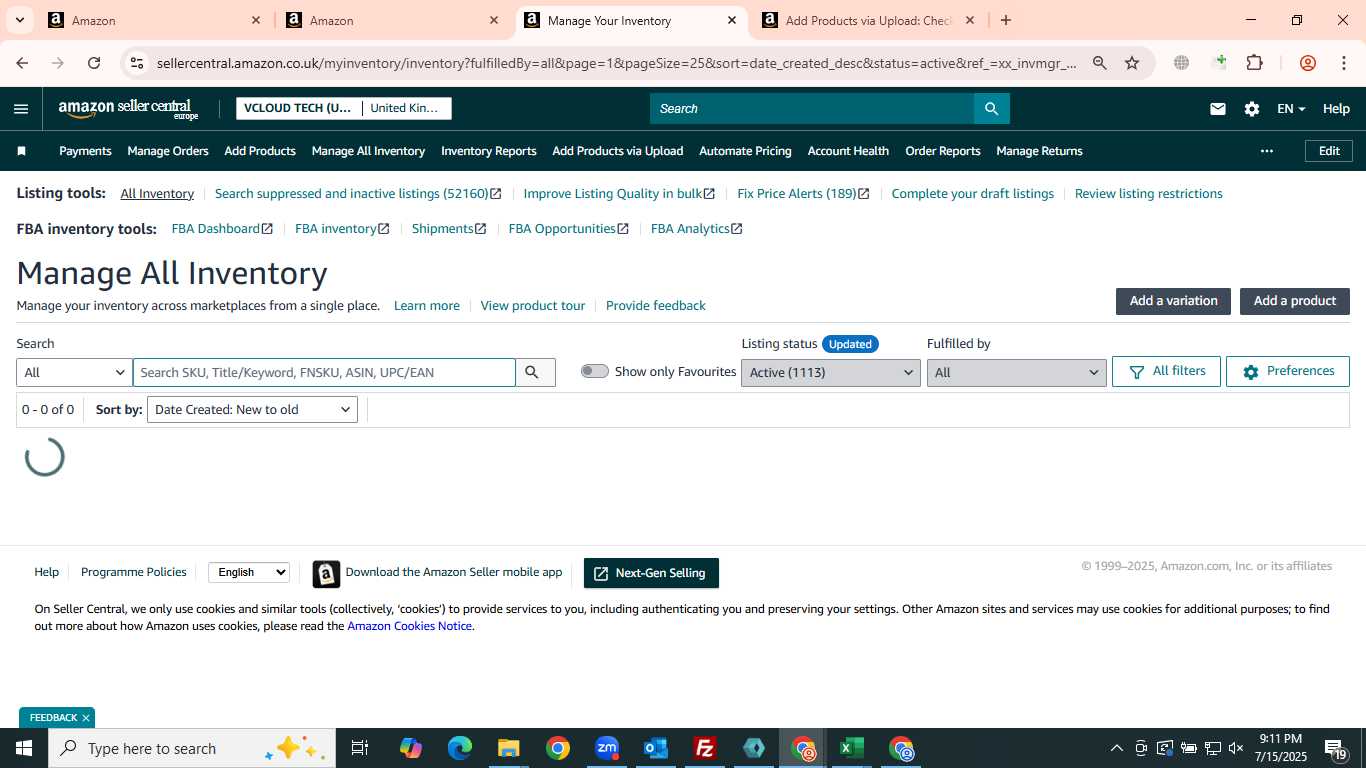
Task: Toggle Show only Favourites switch
Action: click(x=594, y=371)
